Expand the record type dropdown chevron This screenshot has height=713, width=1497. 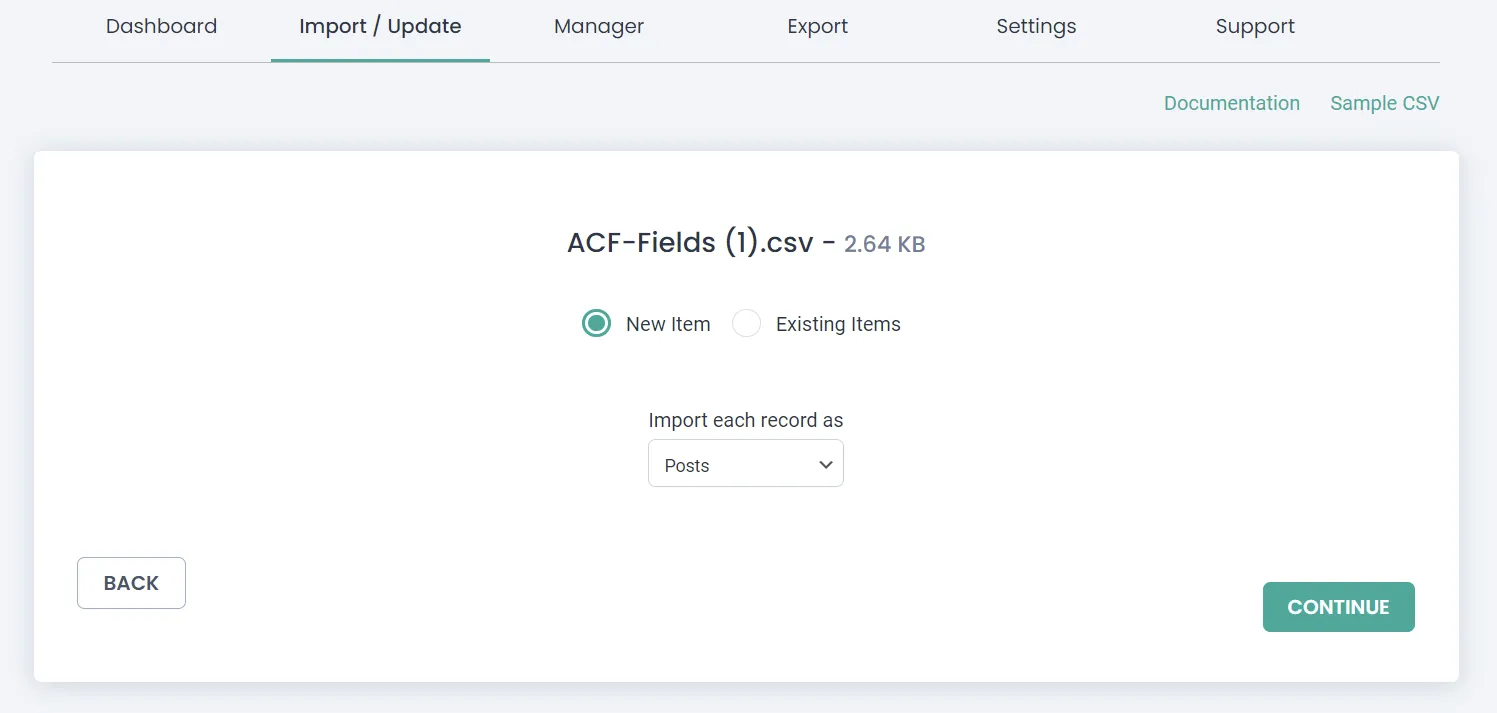(x=825, y=465)
